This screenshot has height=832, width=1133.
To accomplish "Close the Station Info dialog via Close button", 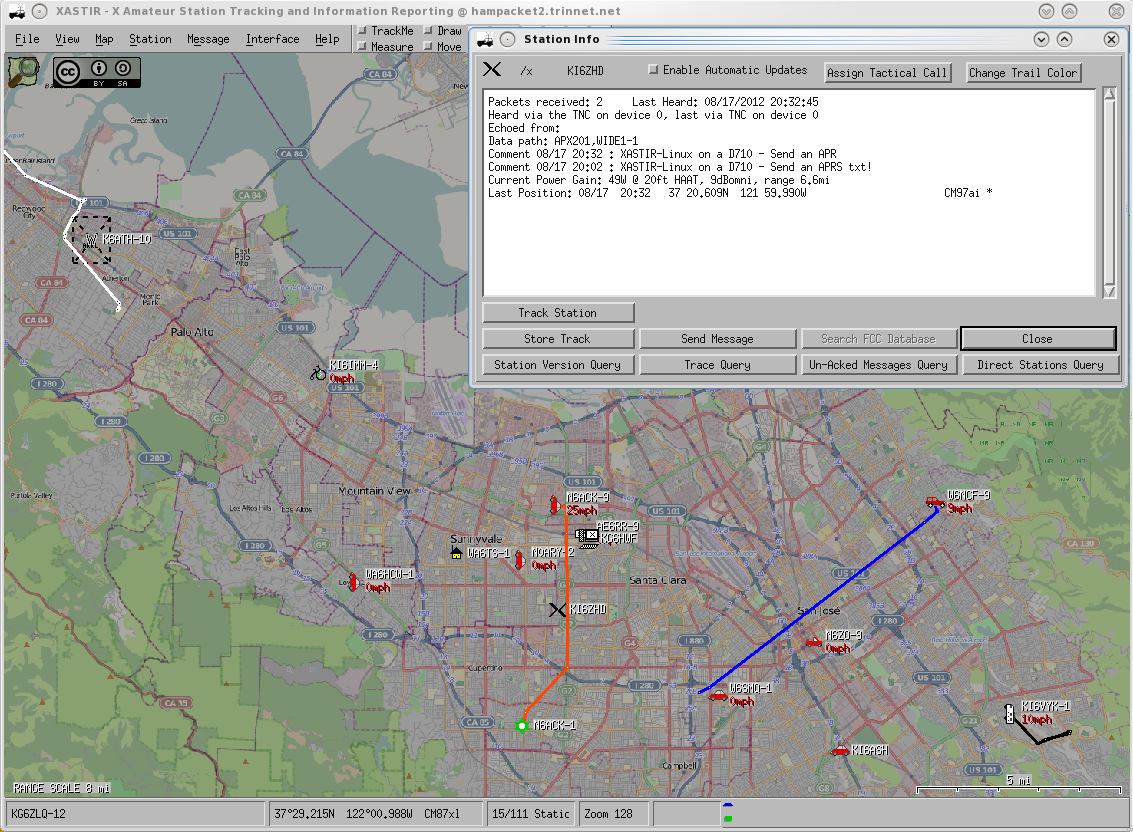I will click(1038, 338).
